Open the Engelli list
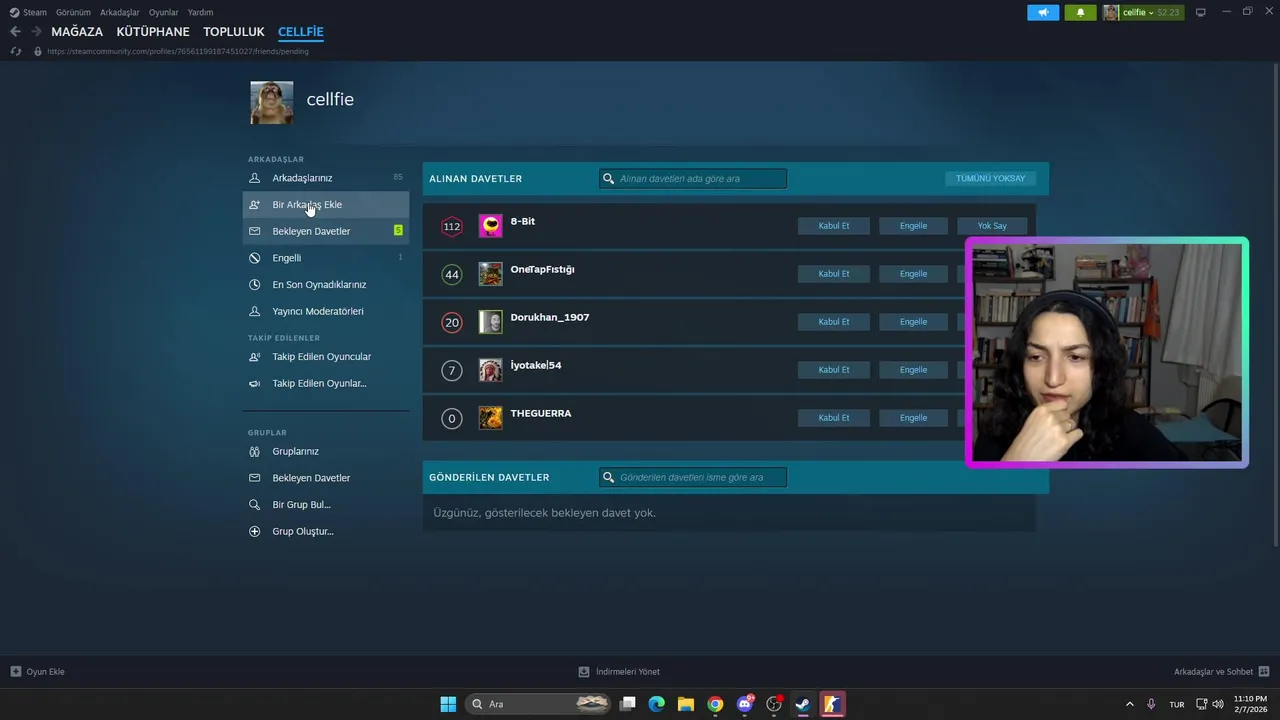Screen dimensions: 1280x720 click(x=325, y=258)
